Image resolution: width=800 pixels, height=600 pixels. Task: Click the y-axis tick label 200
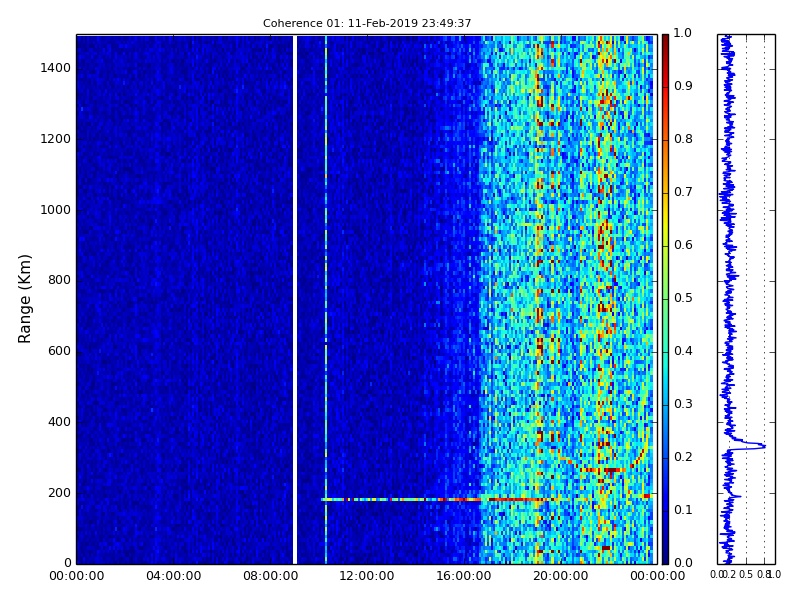59,493
